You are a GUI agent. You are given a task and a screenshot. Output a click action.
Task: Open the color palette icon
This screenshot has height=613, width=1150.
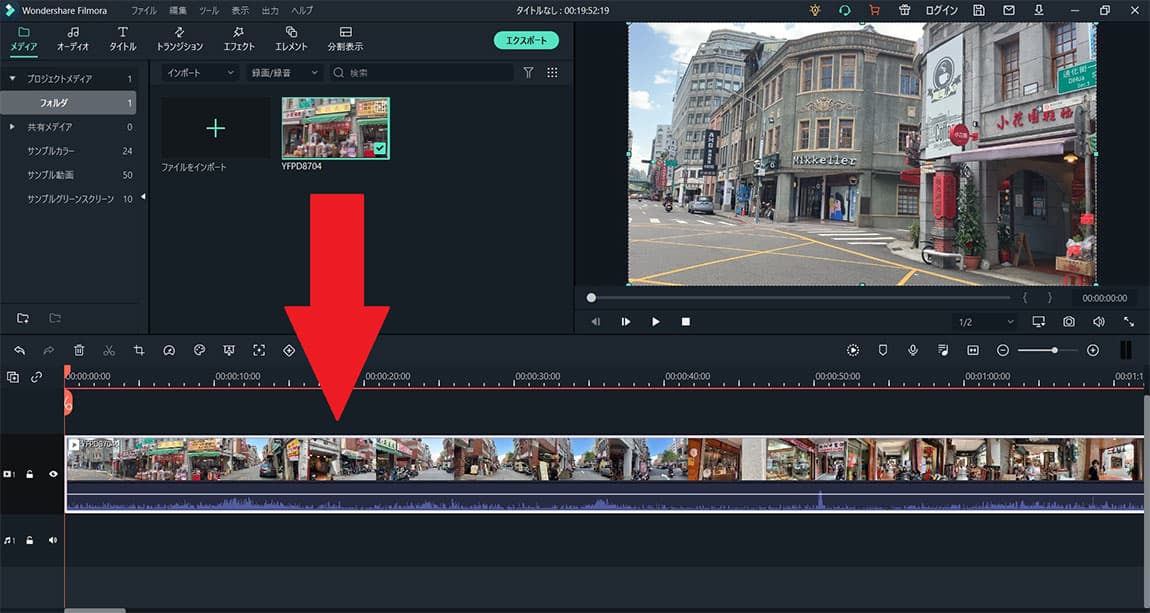199,350
